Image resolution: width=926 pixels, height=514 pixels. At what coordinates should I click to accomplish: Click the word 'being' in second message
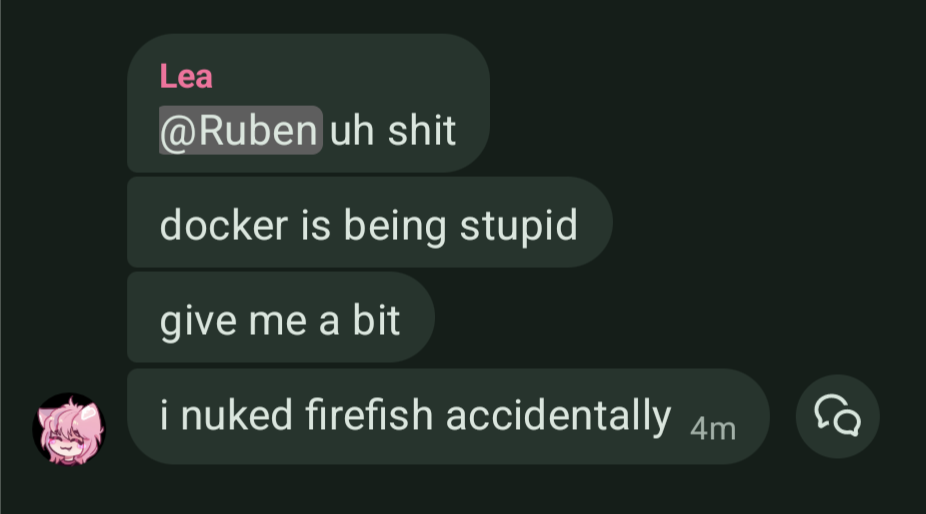pos(395,225)
